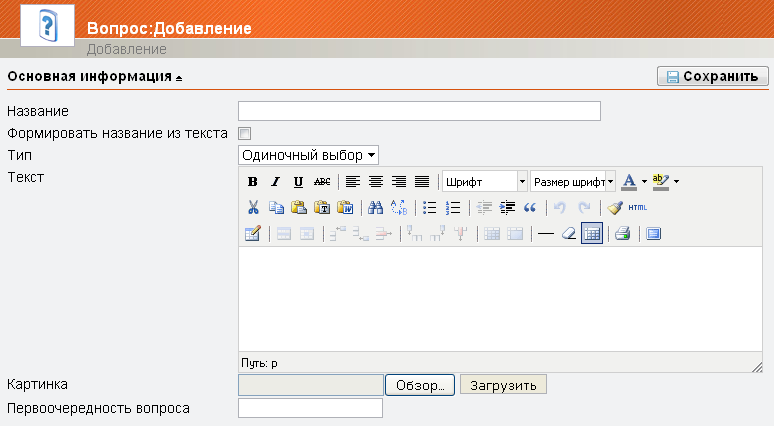774x426 pixels.
Task: Merge table cells
Action: coord(515,233)
